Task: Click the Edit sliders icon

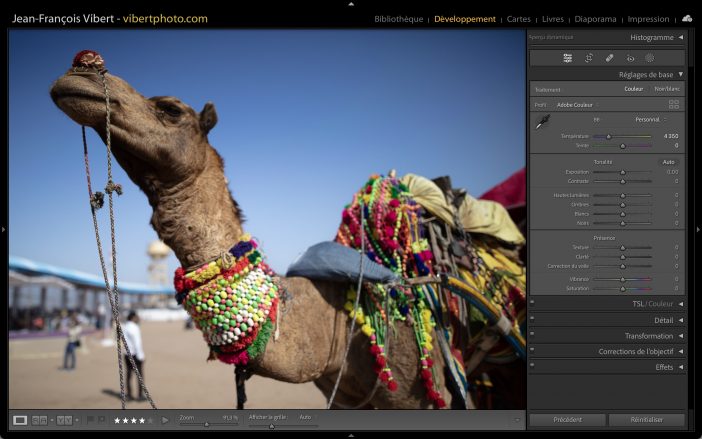Action: tap(567, 58)
